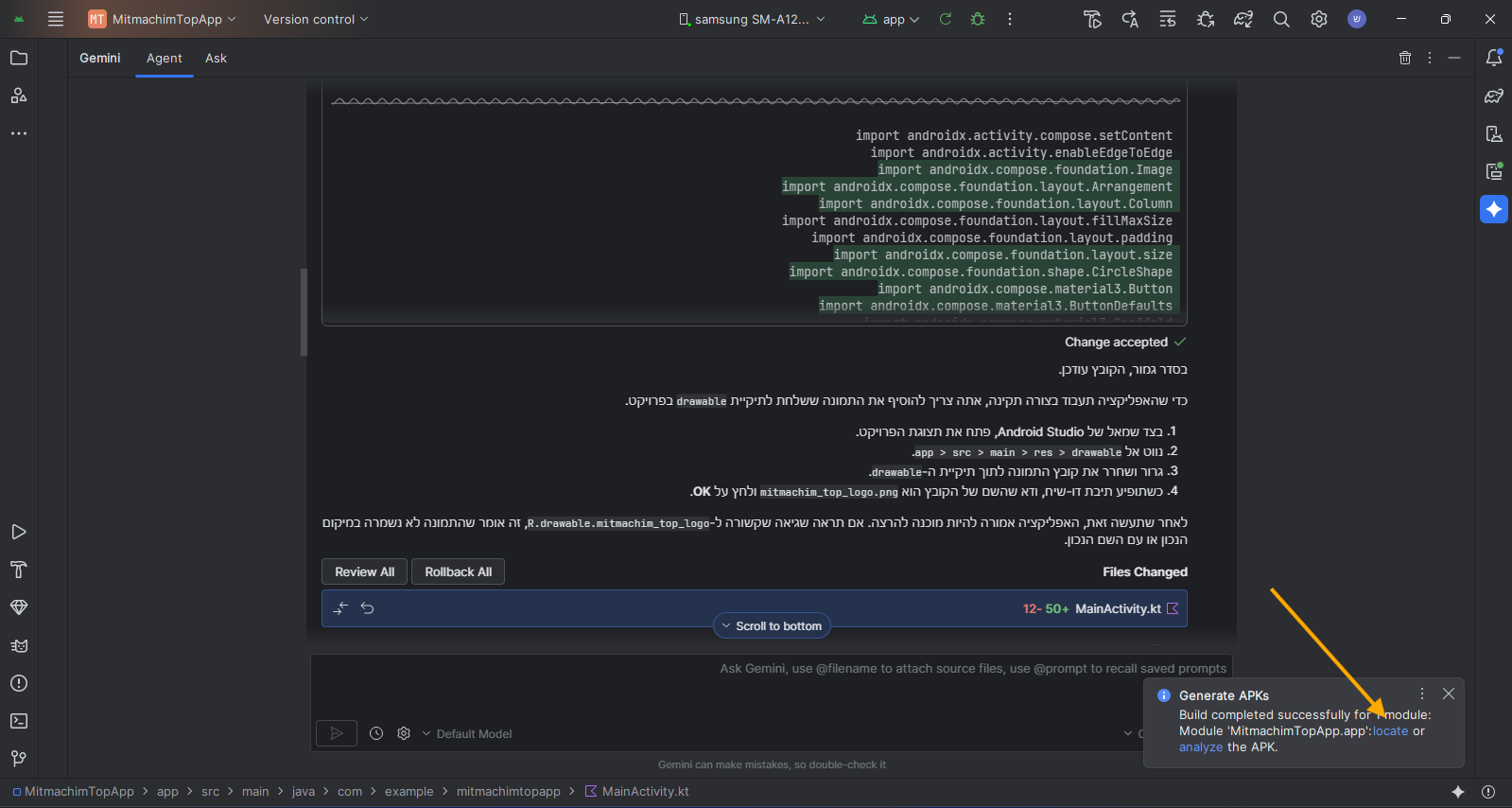Open the Notifications bell panel

pyautogui.click(x=1494, y=58)
